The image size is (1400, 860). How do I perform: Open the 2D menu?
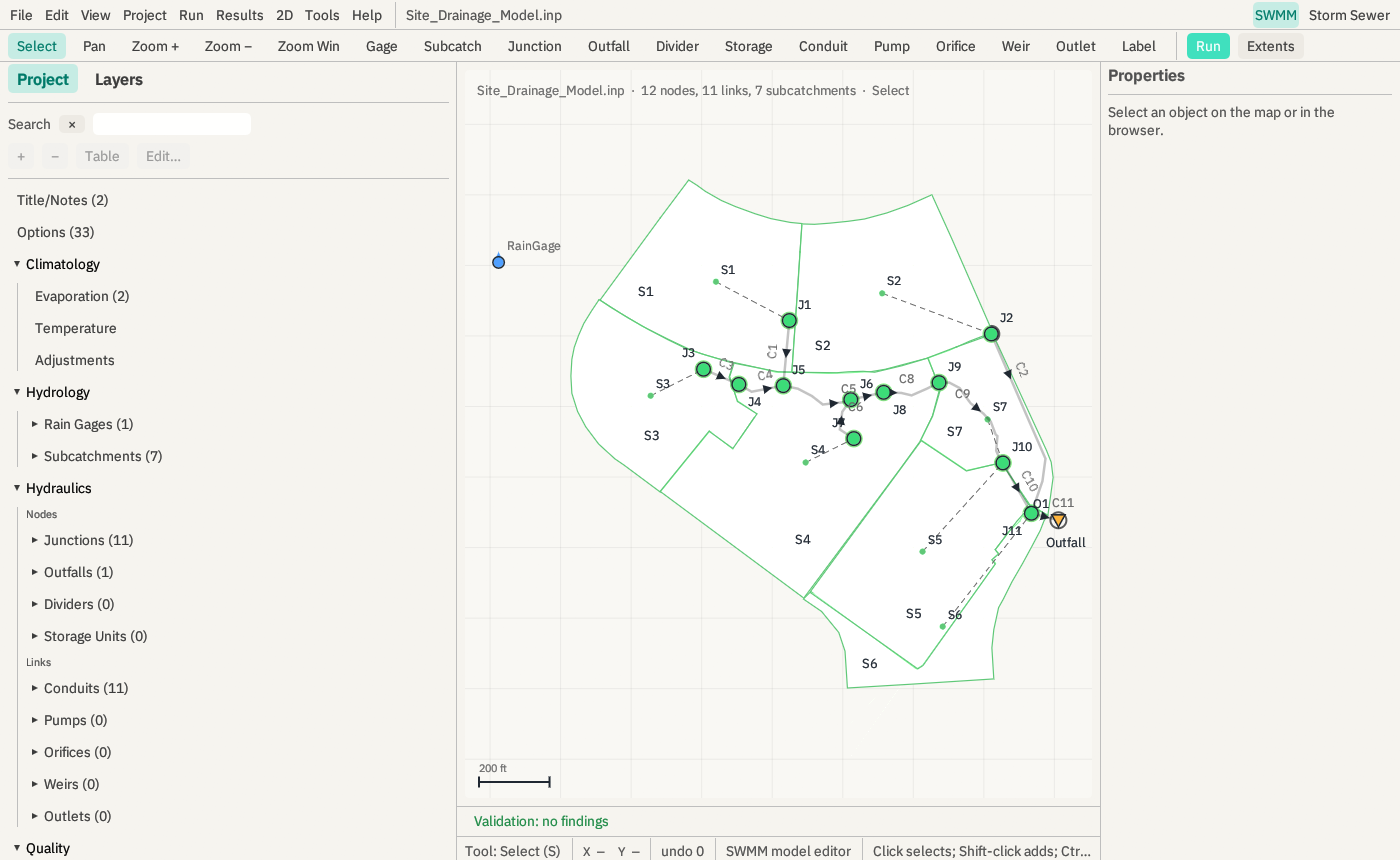pos(285,15)
